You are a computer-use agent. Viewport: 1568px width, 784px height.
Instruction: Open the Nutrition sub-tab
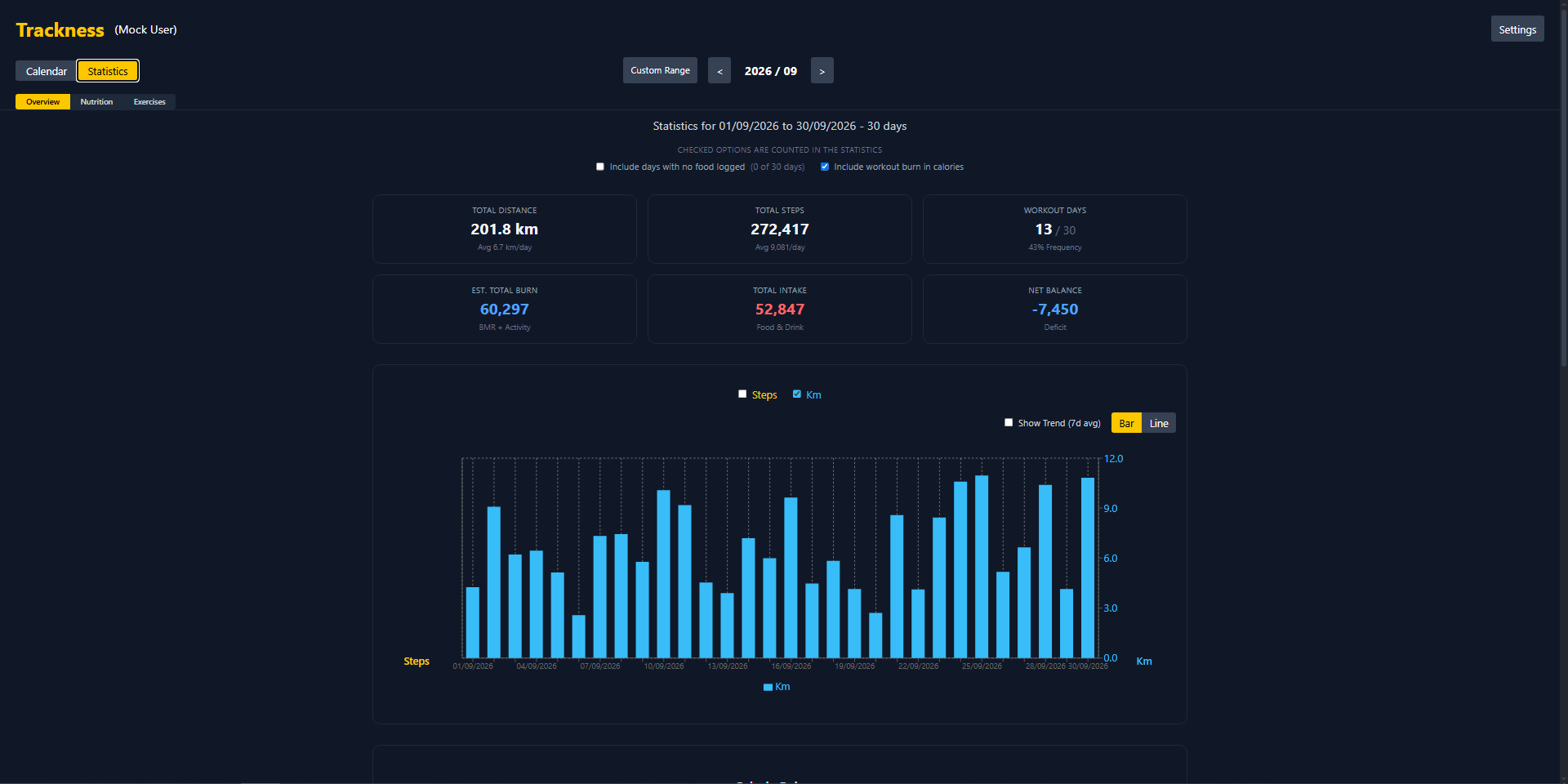coord(96,102)
